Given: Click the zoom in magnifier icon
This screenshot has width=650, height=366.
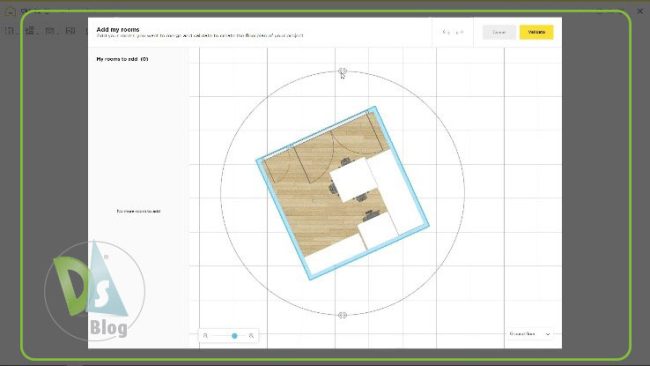Looking at the screenshot, I should click(x=251, y=336).
